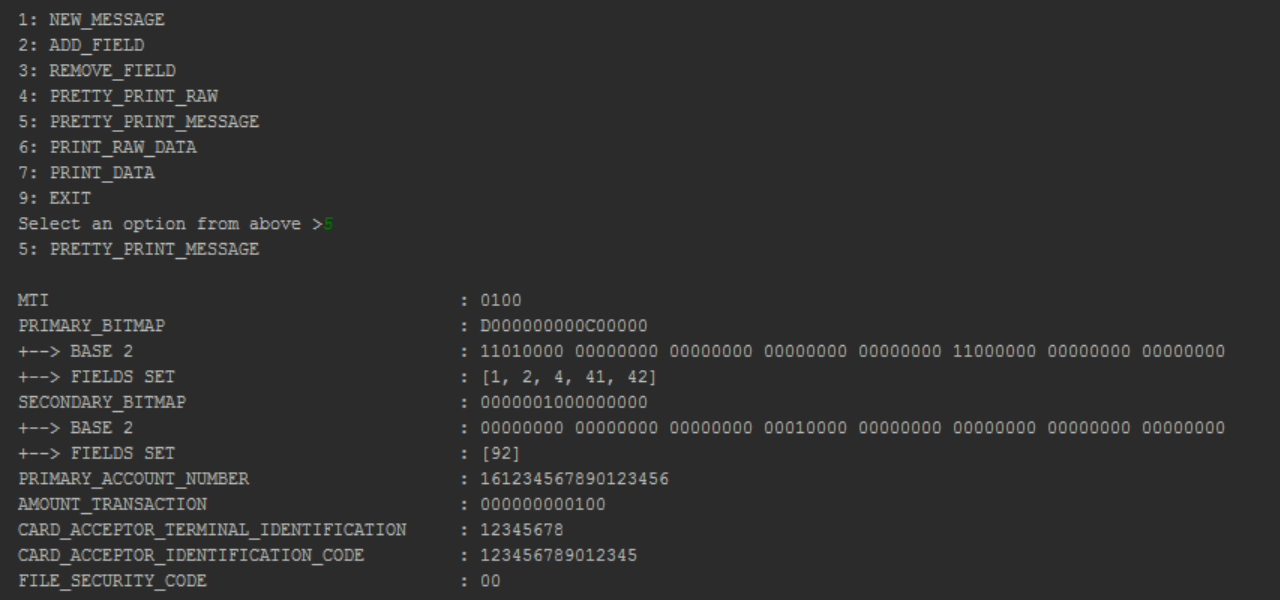Image resolution: width=1280 pixels, height=600 pixels.
Task: Click the MTI value 0100
Action: tap(501, 300)
